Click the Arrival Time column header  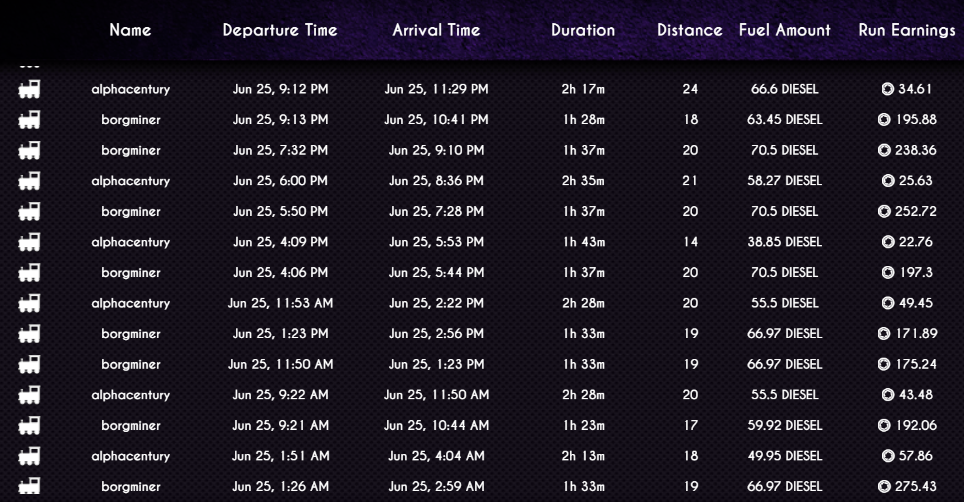point(437,30)
